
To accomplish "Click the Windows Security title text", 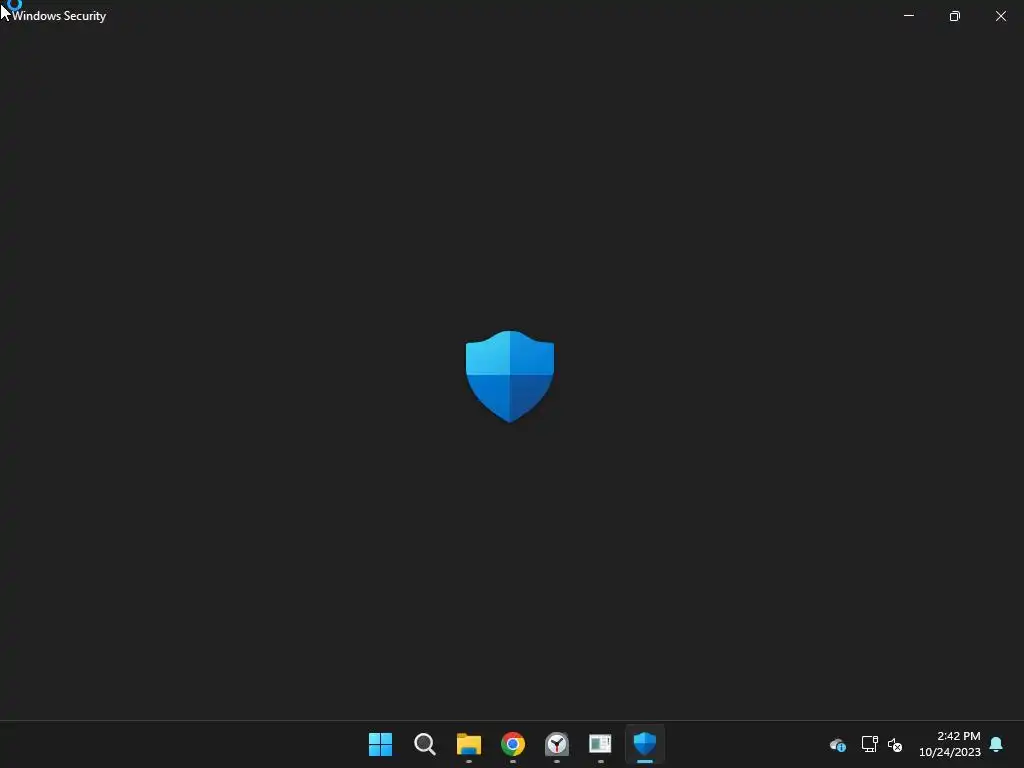I will [x=59, y=16].
